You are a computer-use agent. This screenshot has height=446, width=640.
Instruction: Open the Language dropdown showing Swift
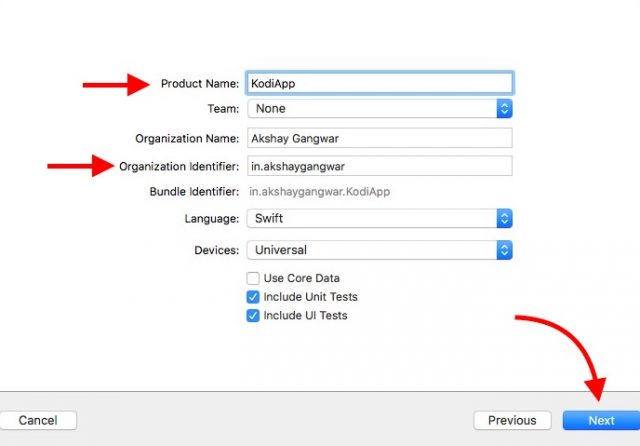coord(380,218)
